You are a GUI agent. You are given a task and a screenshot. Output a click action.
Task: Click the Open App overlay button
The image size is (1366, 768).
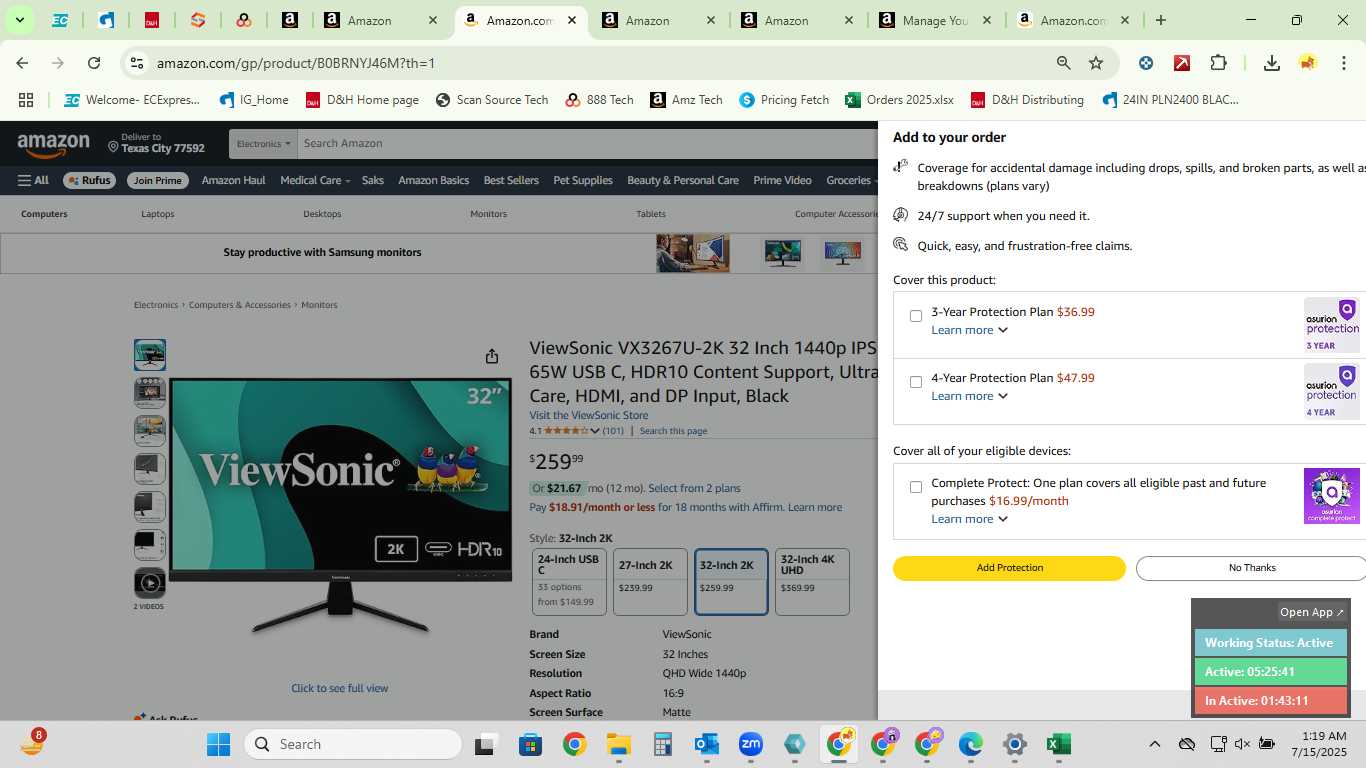coord(1312,612)
